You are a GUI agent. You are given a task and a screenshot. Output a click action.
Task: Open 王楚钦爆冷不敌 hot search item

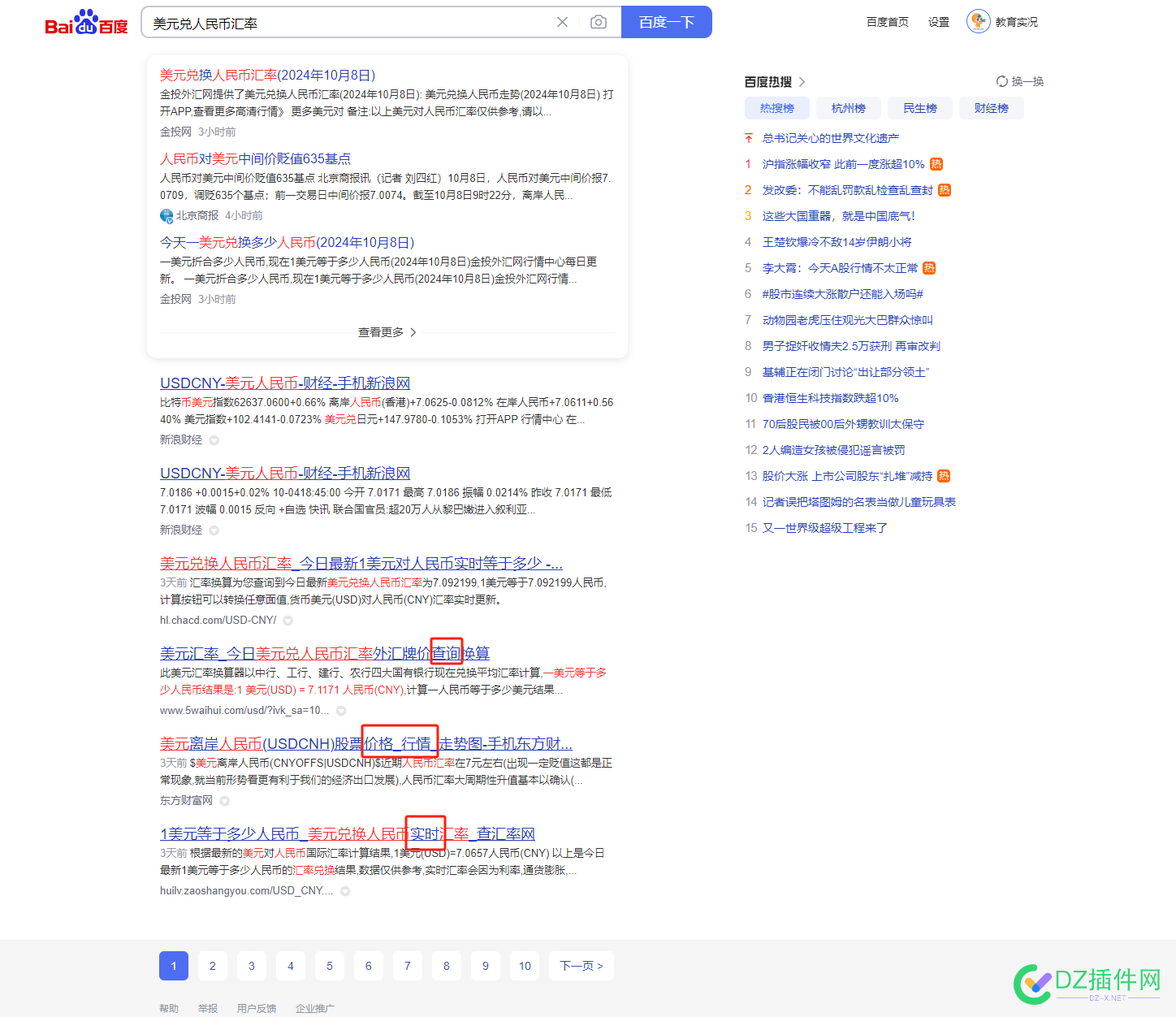point(837,242)
